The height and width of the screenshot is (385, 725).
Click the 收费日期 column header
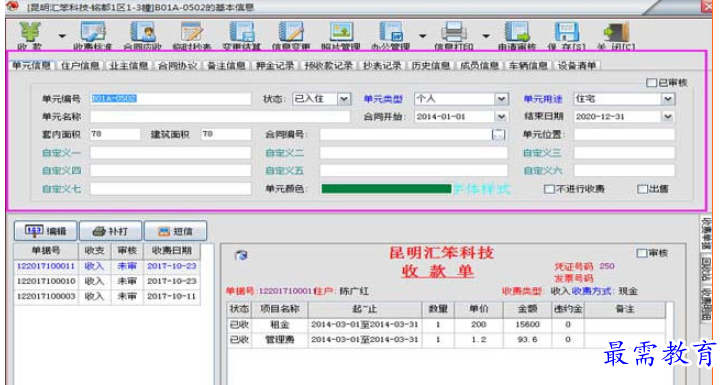(172, 251)
